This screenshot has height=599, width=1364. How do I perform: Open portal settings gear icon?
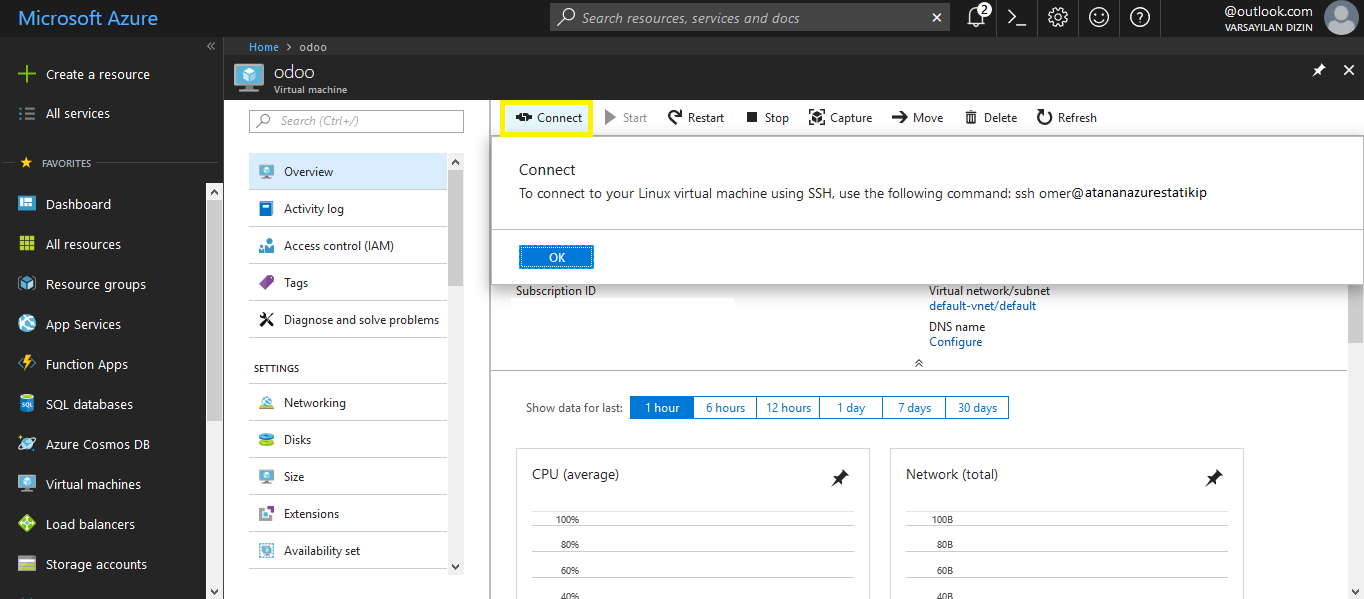(x=1058, y=17)
